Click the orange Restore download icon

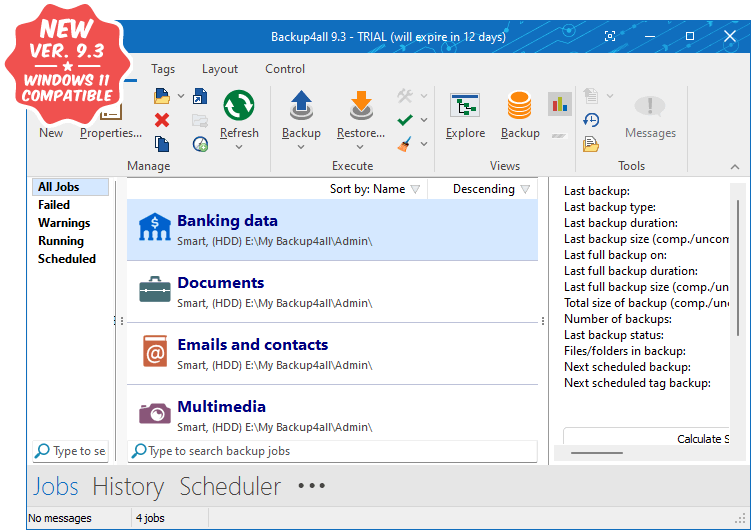coord(361,105)
